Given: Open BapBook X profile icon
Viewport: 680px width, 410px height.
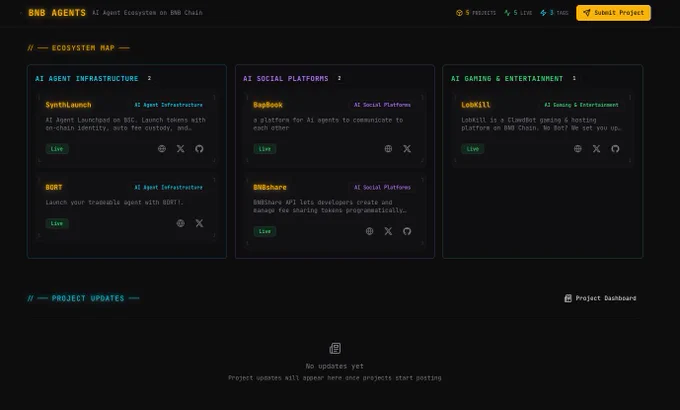Looking at the screenshot, I should [407, 149].
